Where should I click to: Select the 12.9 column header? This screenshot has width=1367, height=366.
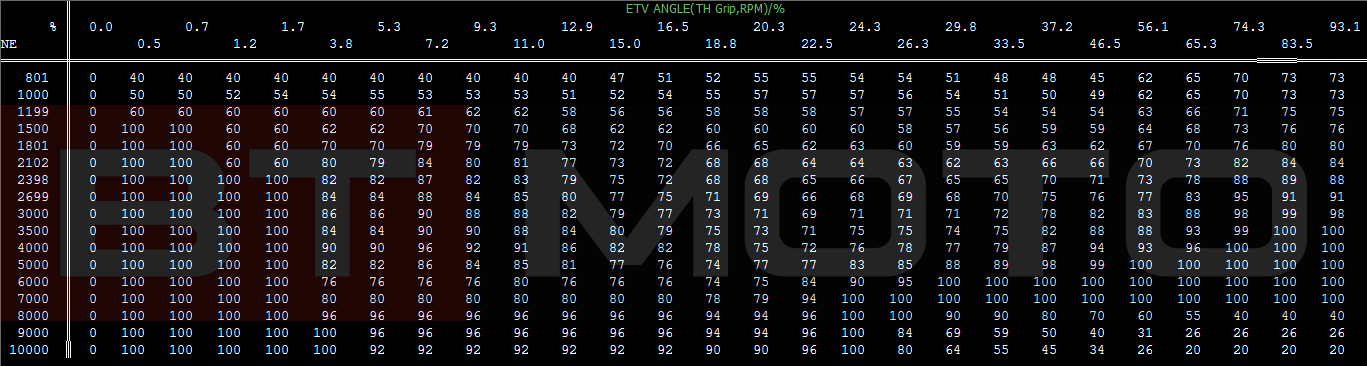coord(577,27)
